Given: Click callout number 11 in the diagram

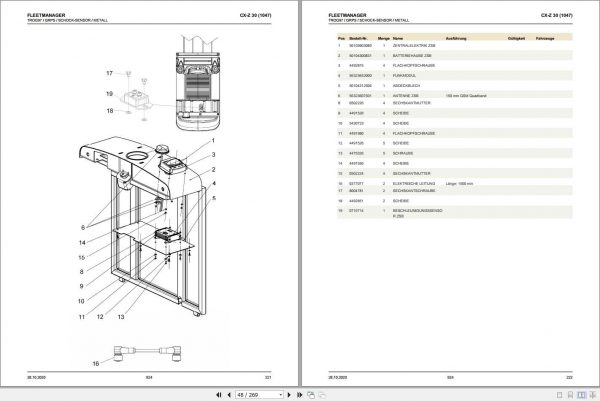Looking at the screenshot, I should coord(82,317).
